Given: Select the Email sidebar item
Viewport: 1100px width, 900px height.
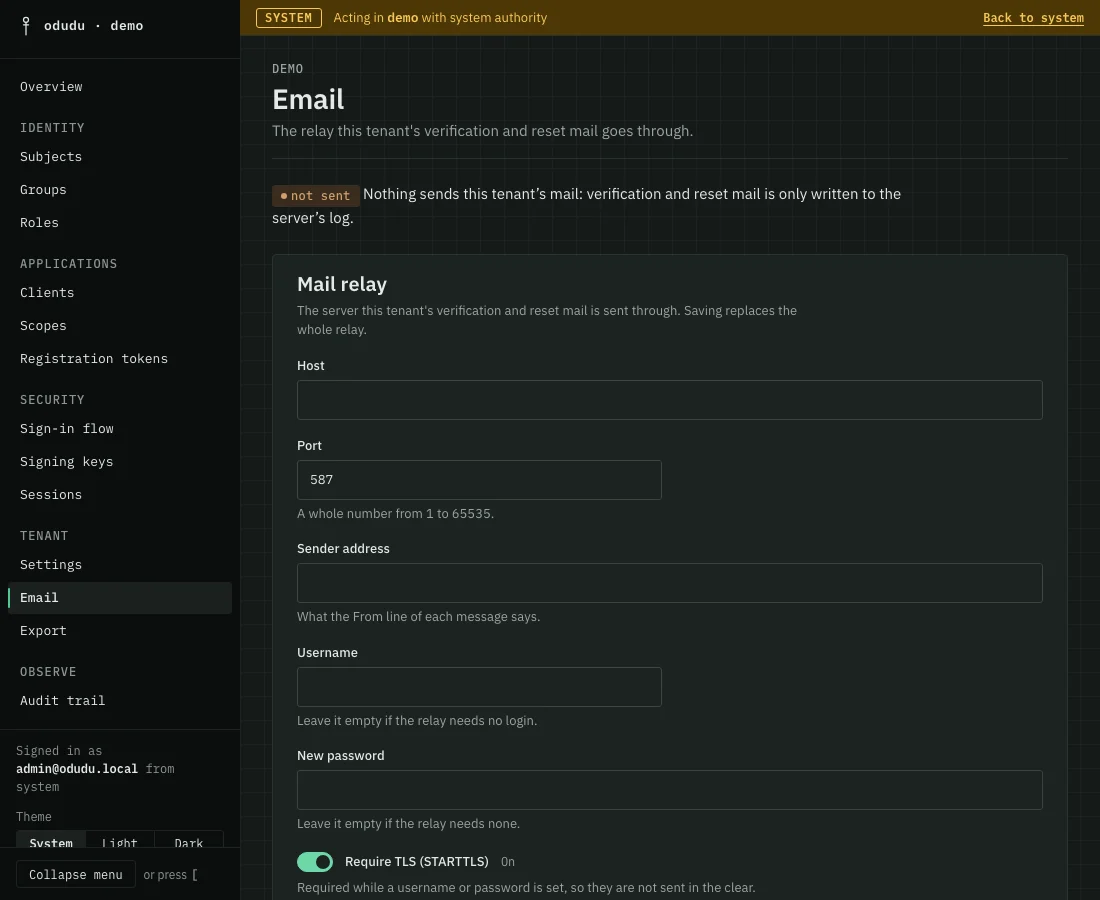Looking at the screenshot, I should (x=119, y=598).
